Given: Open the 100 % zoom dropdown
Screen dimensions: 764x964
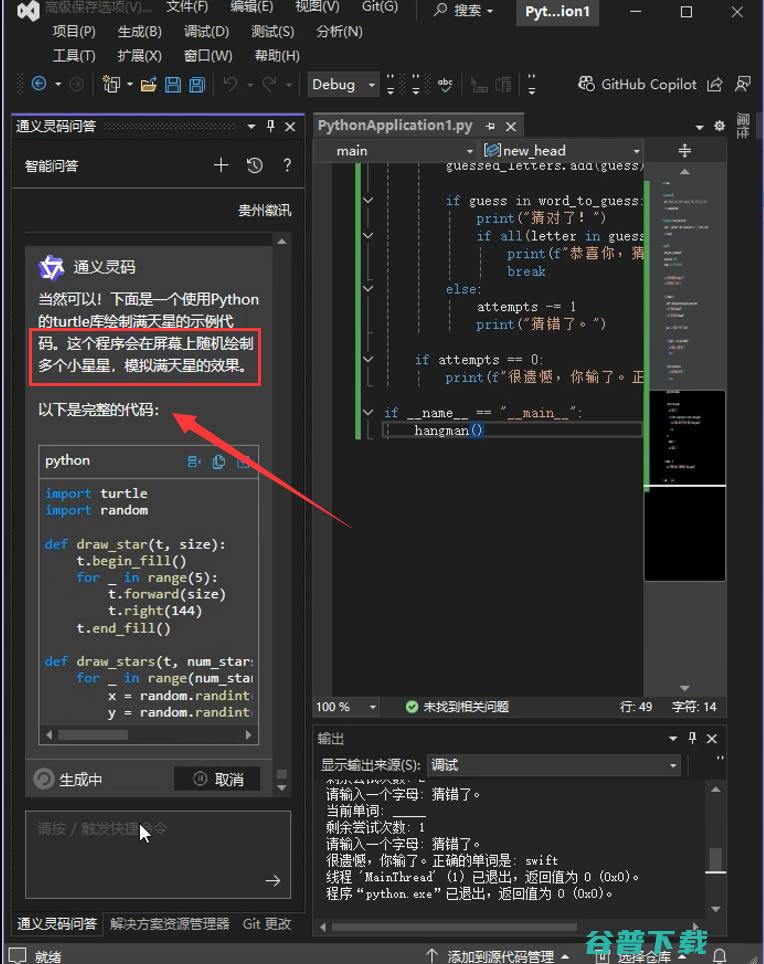Looking at the screenshot, I should [x=345, y=707].
